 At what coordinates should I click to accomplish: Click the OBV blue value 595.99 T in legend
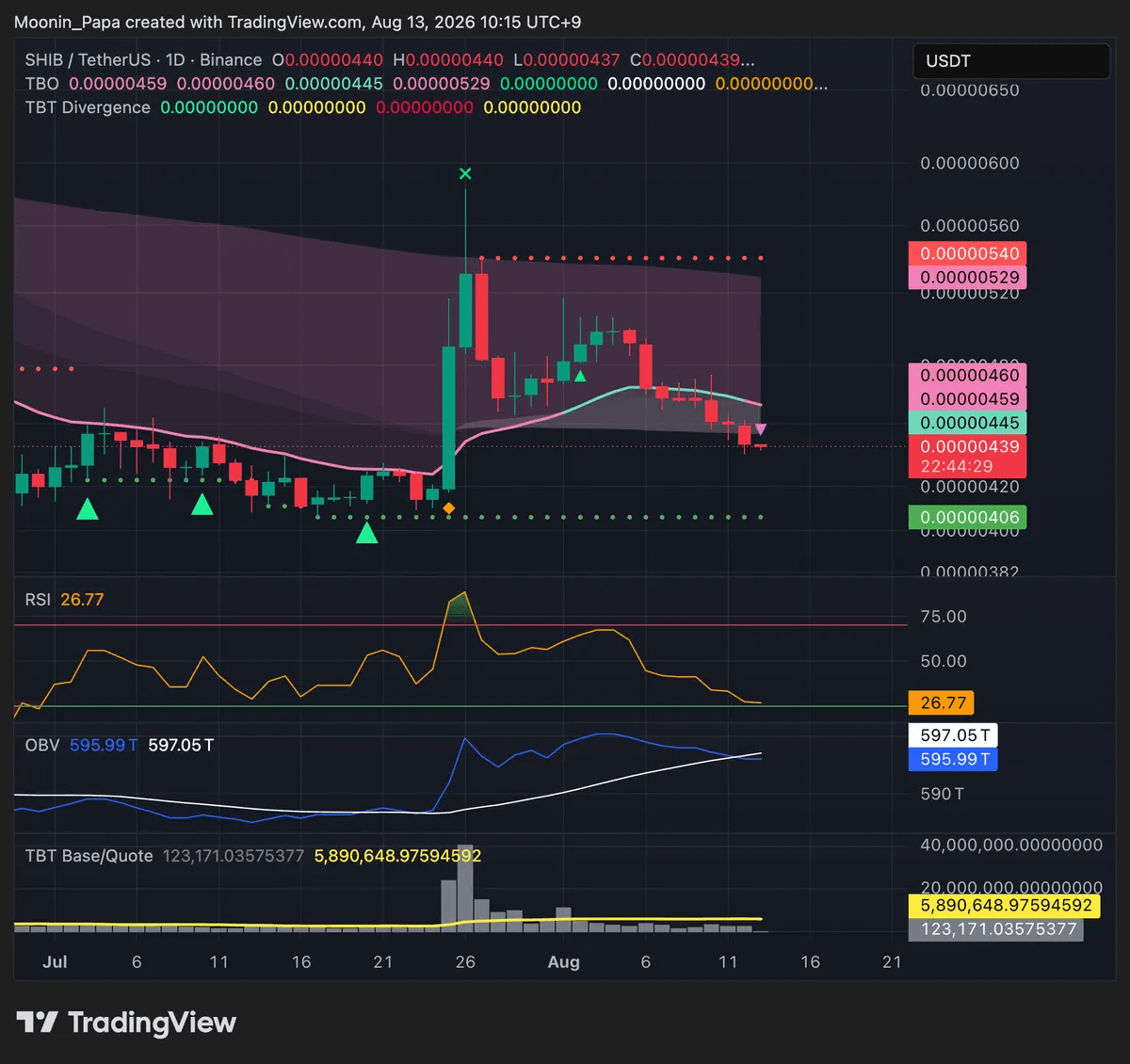coord(104,745)
